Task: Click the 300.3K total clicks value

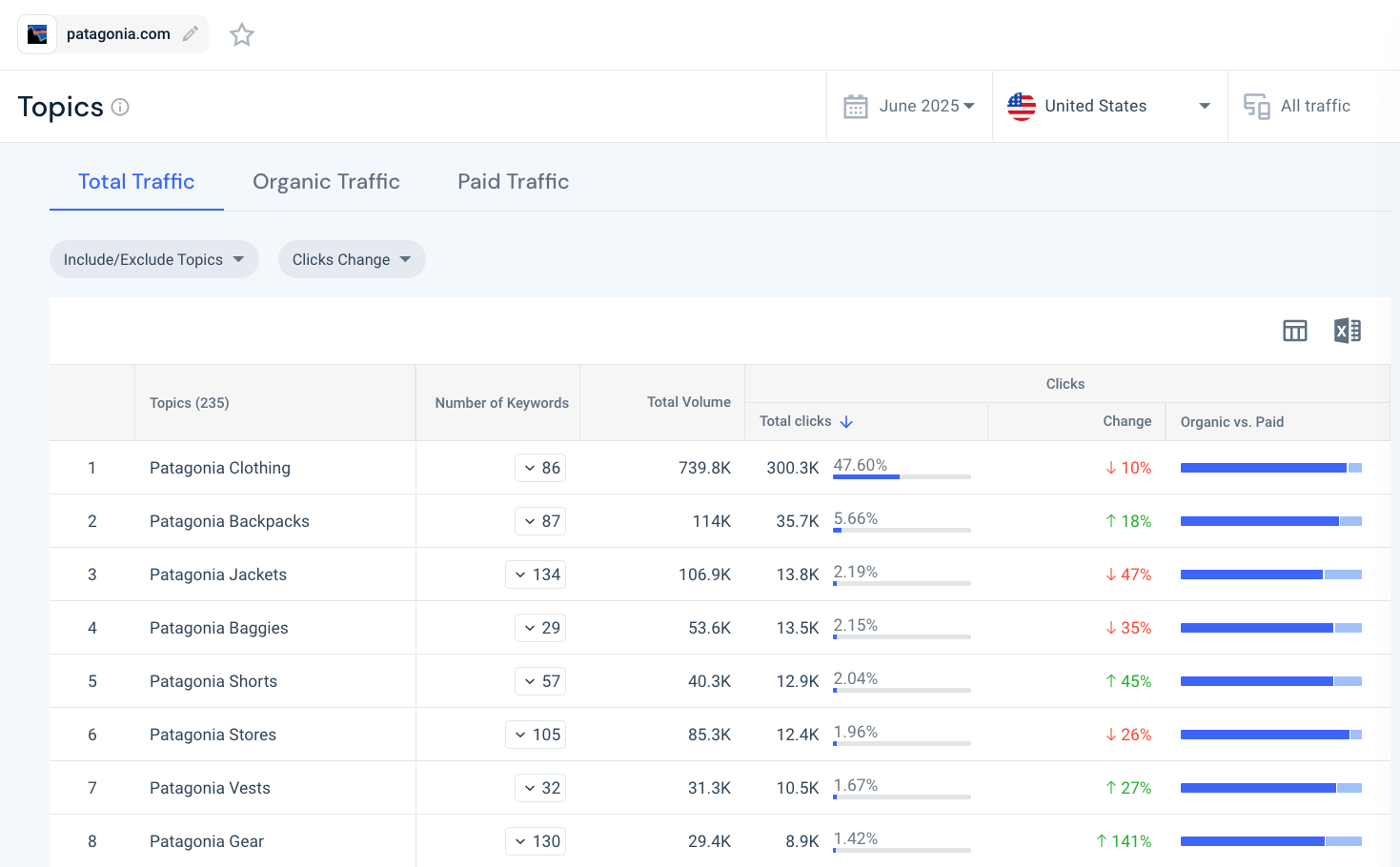Action: (793, 468)
